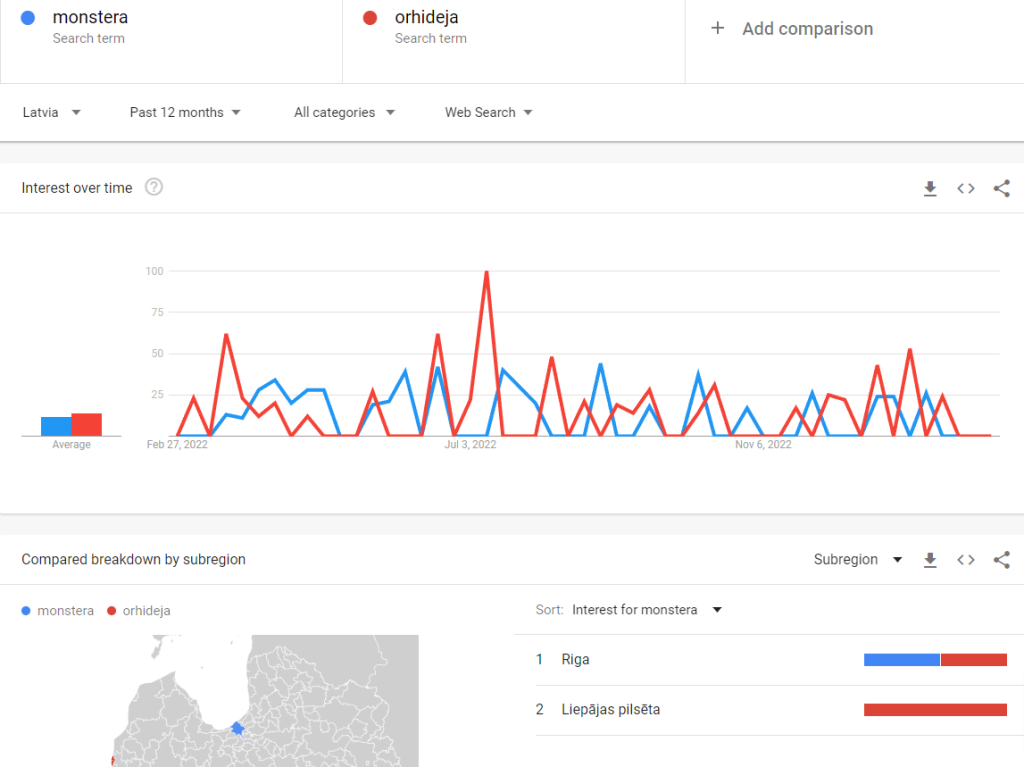Screen dimensions: 1024x767
Task: Expand the Past 12 months time range
Action: click(185, 113)
